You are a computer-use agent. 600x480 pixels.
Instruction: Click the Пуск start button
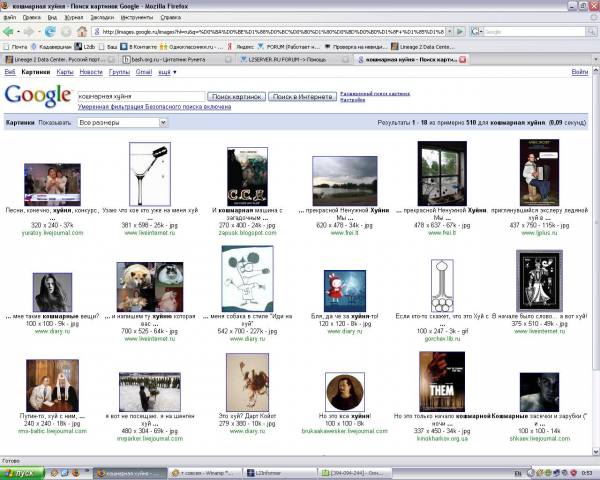(22, 473)
